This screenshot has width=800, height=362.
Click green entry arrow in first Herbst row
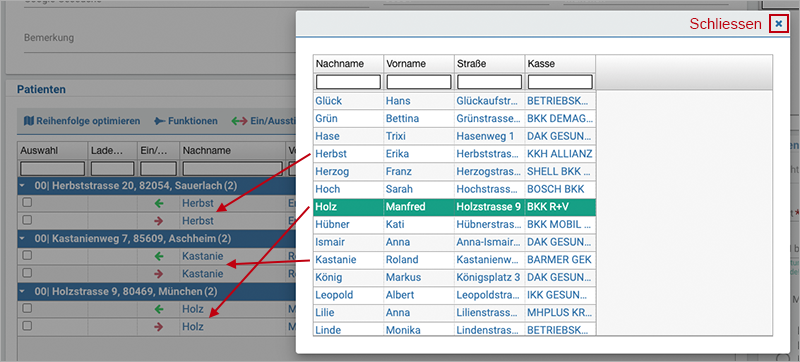159,203
